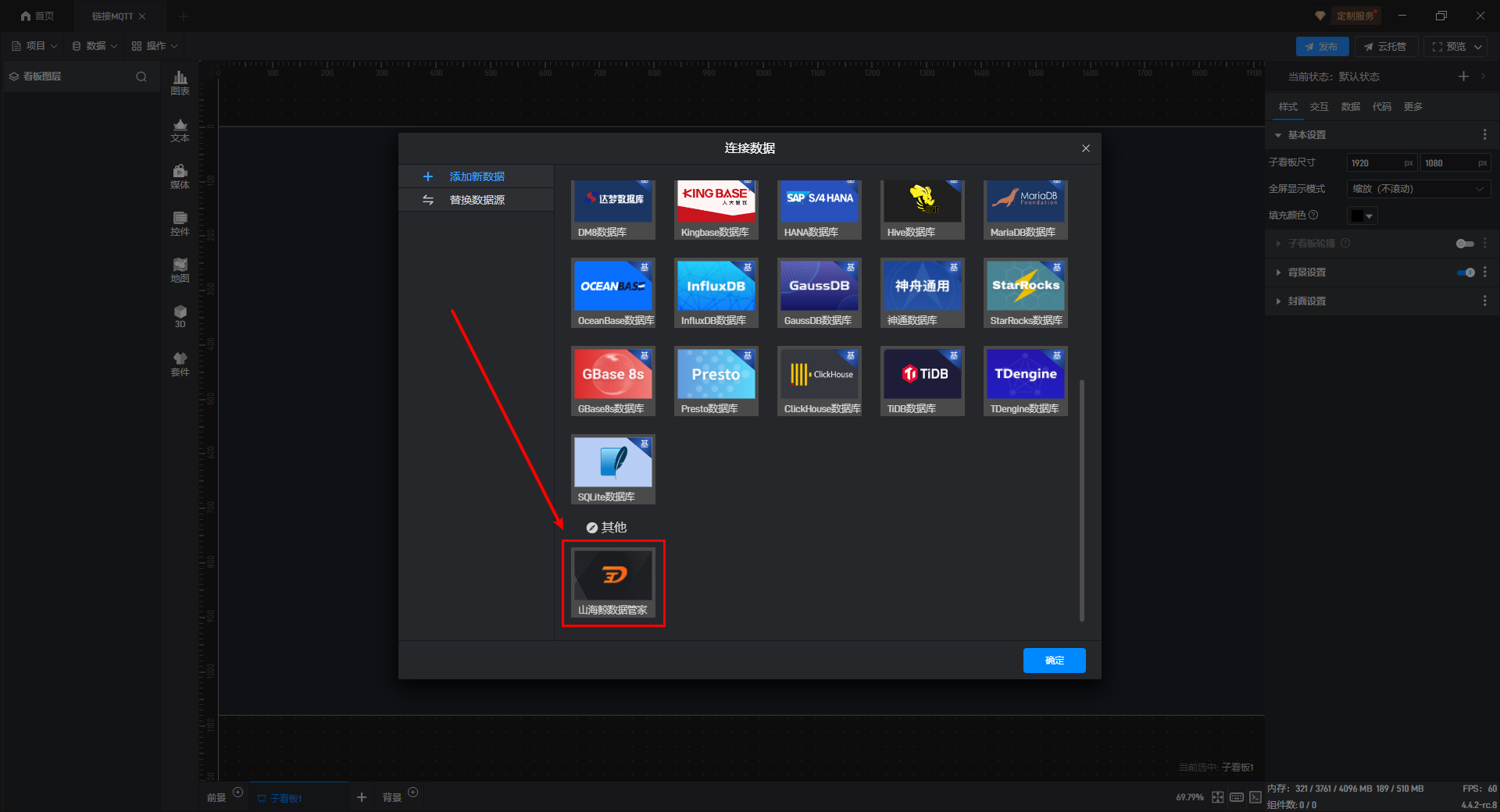Select 替换数据源 in the dialog sidebar
Viewport: 1500px width, 812px height.
coord(477,200)
